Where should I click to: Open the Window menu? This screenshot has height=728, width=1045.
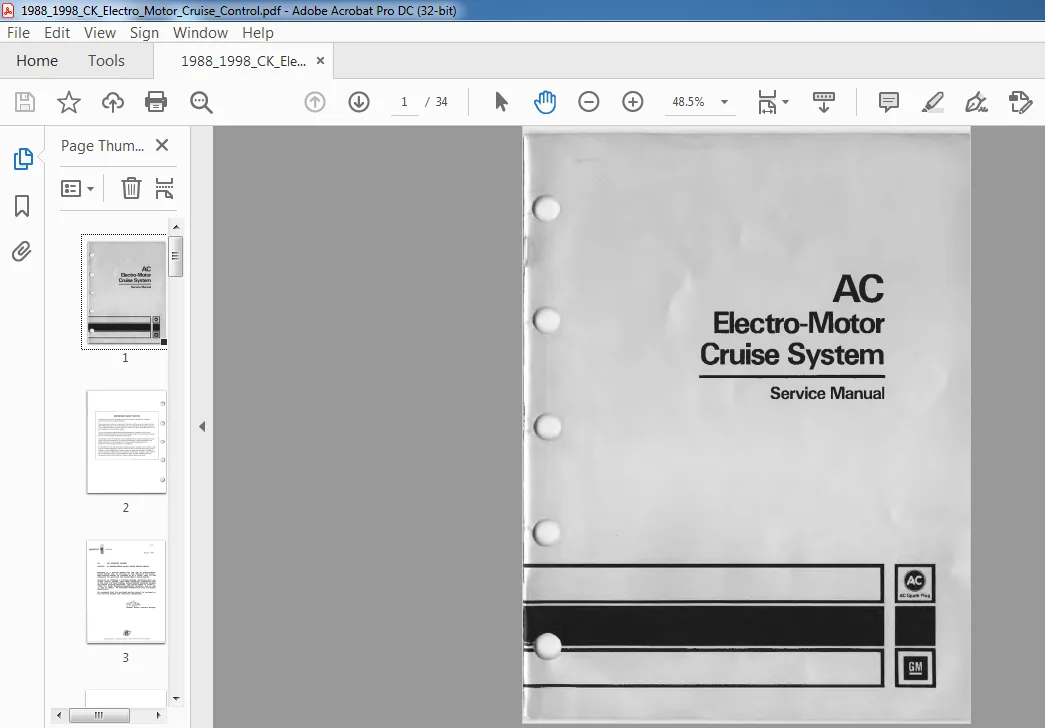tap(200, 33)
